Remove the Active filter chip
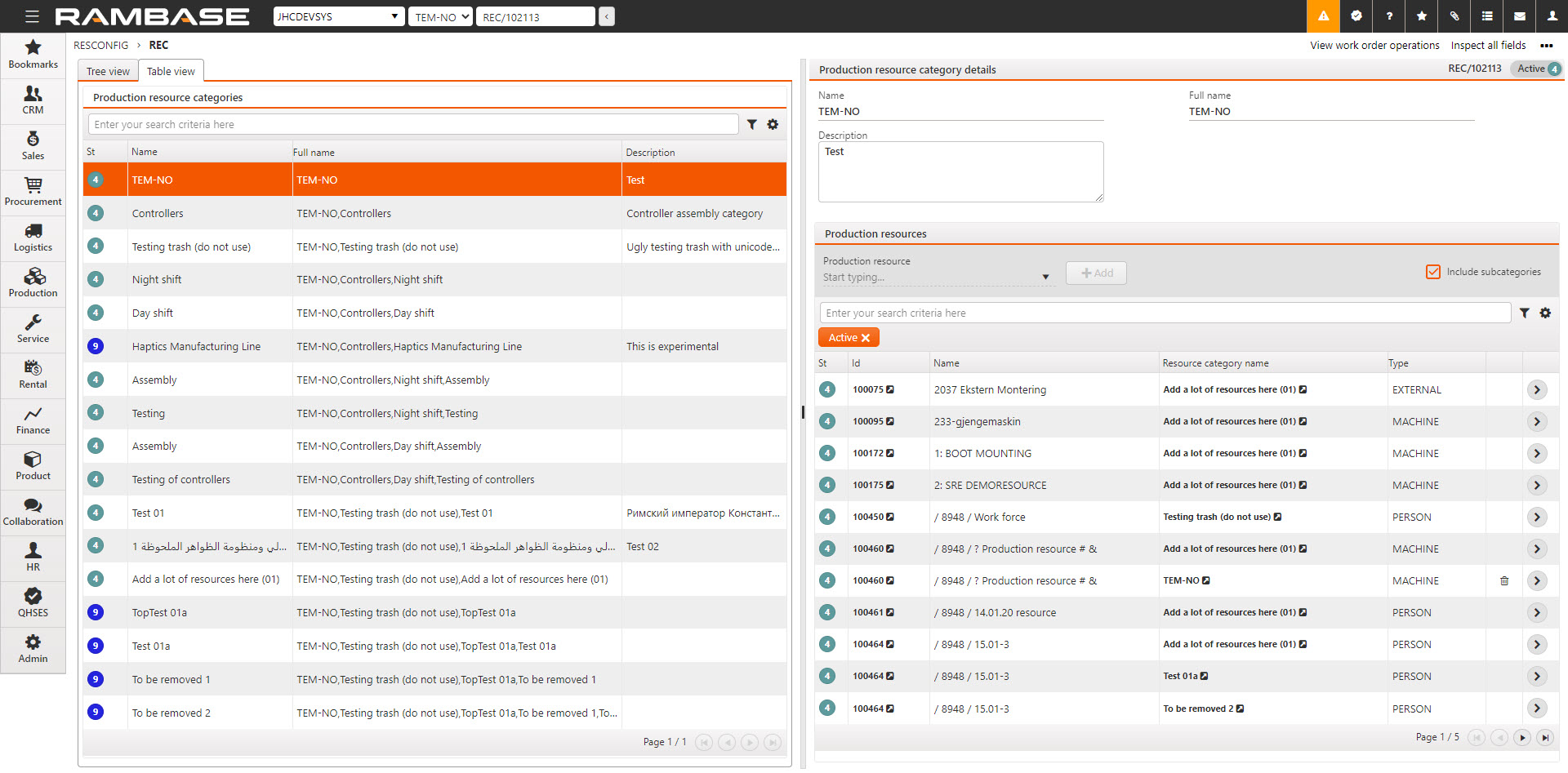 point(866,338)
